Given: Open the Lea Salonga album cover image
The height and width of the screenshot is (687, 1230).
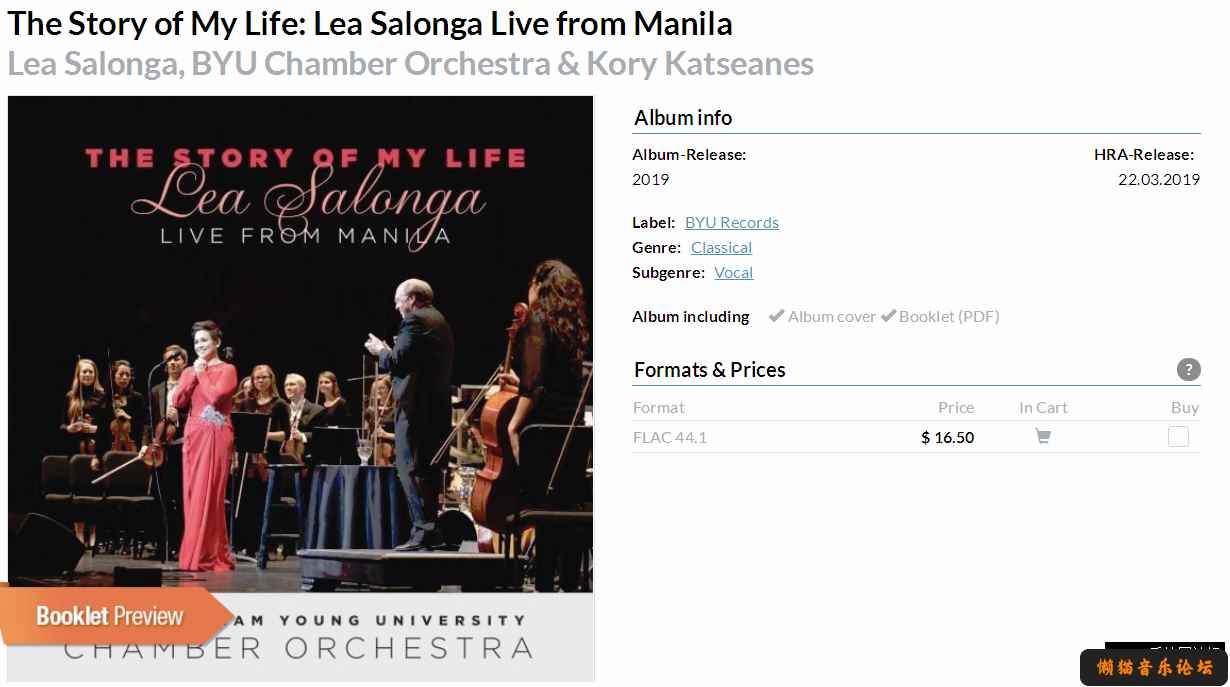Looking at the screenshot, I should point(300,388).
